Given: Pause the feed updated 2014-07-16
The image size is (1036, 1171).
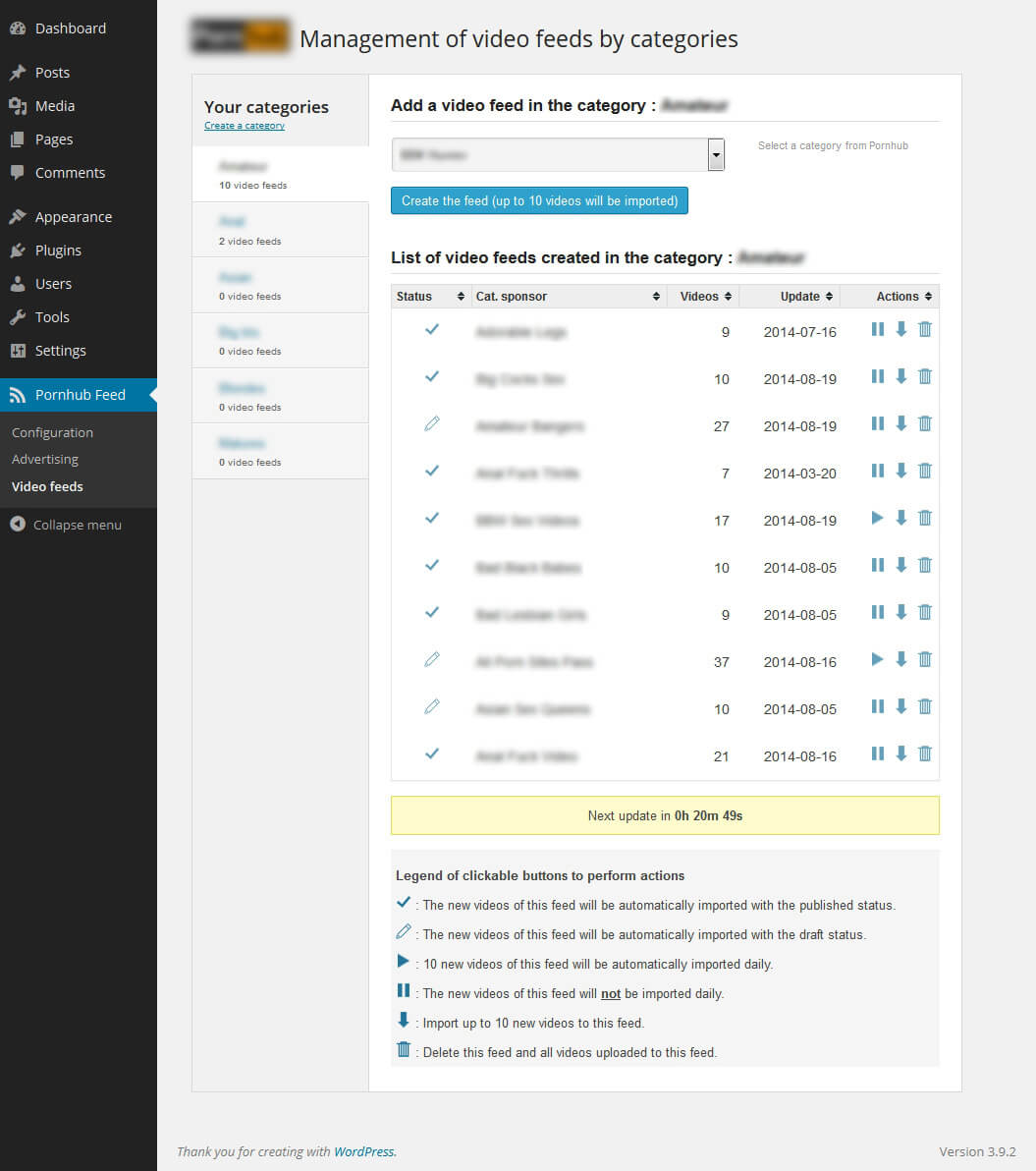Looking at the screenshot, I should click(878, 329).
